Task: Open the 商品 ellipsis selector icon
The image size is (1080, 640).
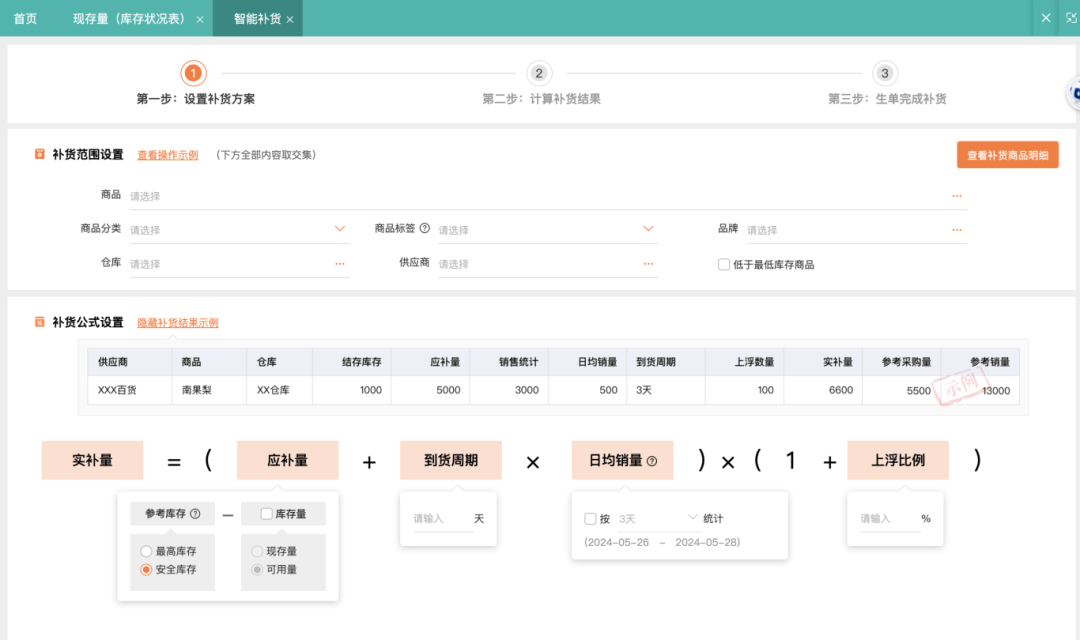Action: pyautogui.click(x=957, y=195)
